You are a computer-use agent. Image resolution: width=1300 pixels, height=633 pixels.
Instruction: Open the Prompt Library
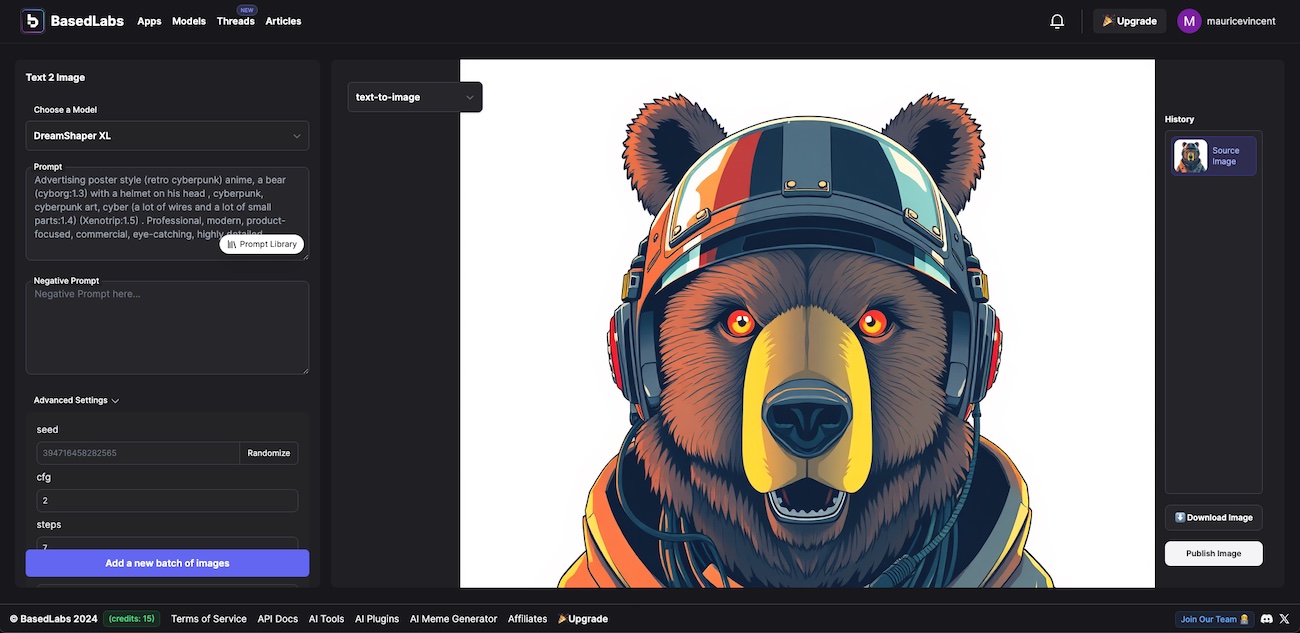click(262, 244)
